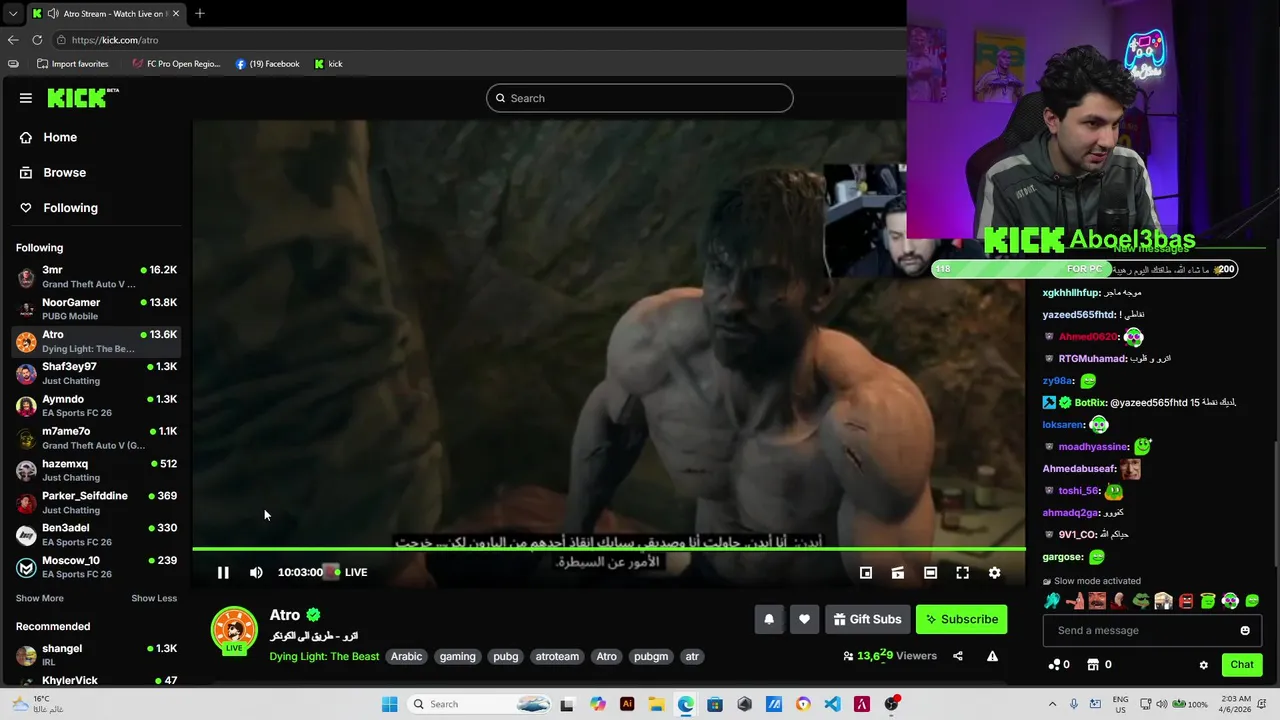The image size is (1280, 720).
Task: Open Shaf3ey97 channel in sidebar
Action: 96,373
